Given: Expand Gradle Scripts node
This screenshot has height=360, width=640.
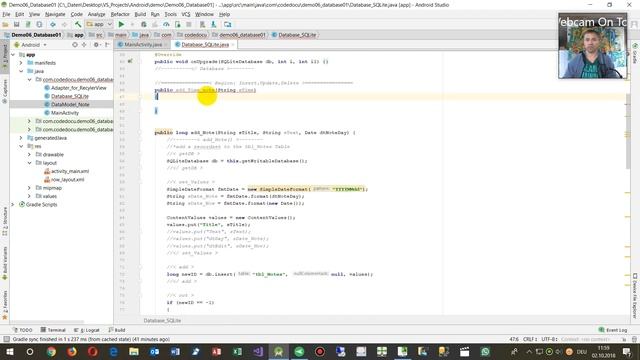Looking at the screenshot, I should pyautogui.click(x=13, y=204).
